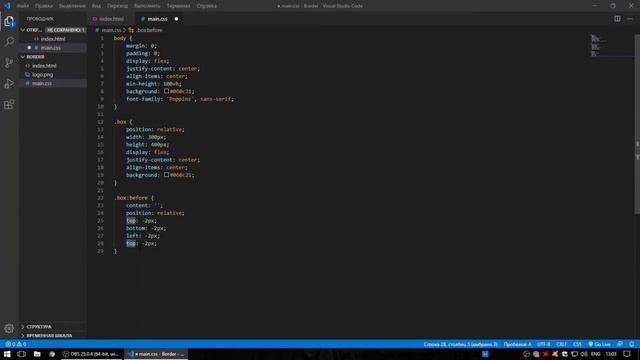Click the editor minimap

tap(611, 45)
